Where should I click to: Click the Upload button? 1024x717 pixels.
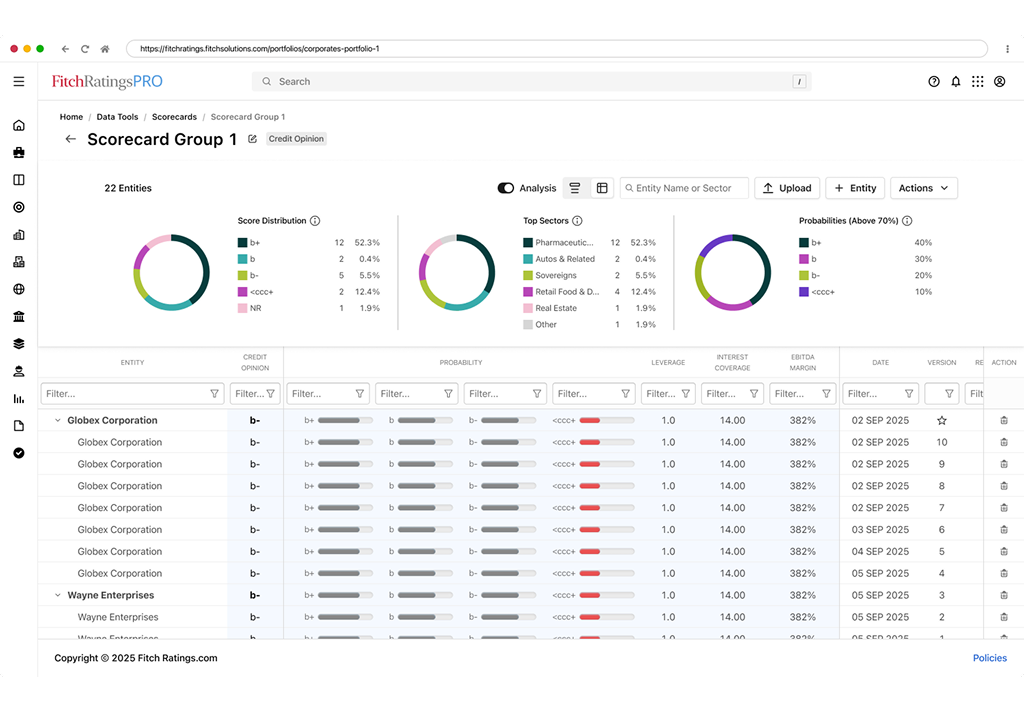[786, 188]
